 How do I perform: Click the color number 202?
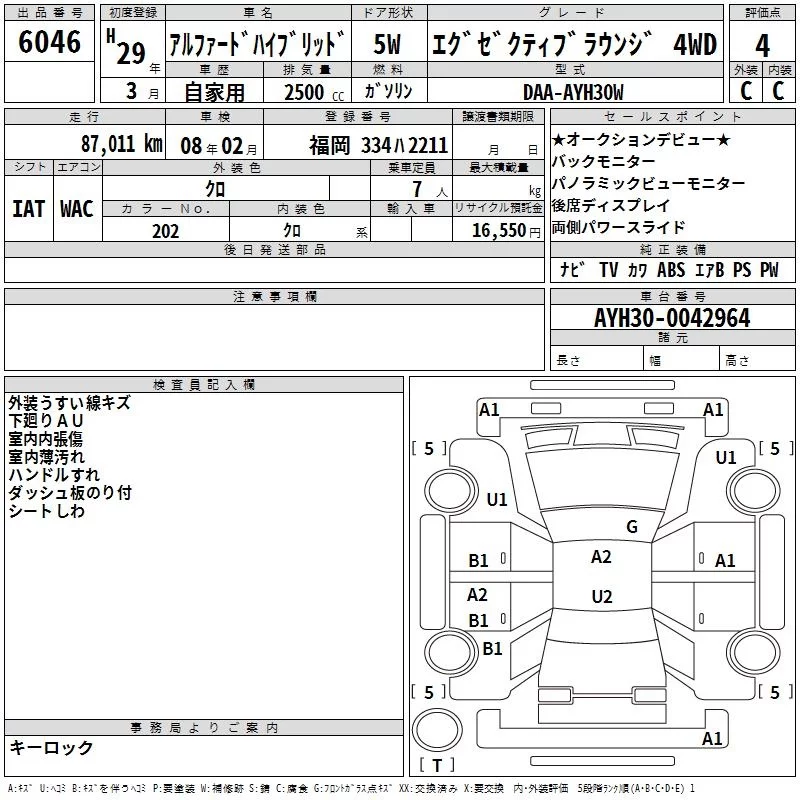[166, 231]
